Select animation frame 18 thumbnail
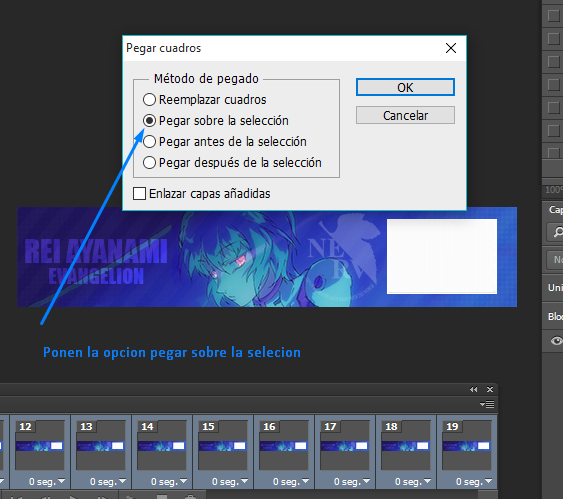This screenshot has height=499, width=563. tap(406, 445)
